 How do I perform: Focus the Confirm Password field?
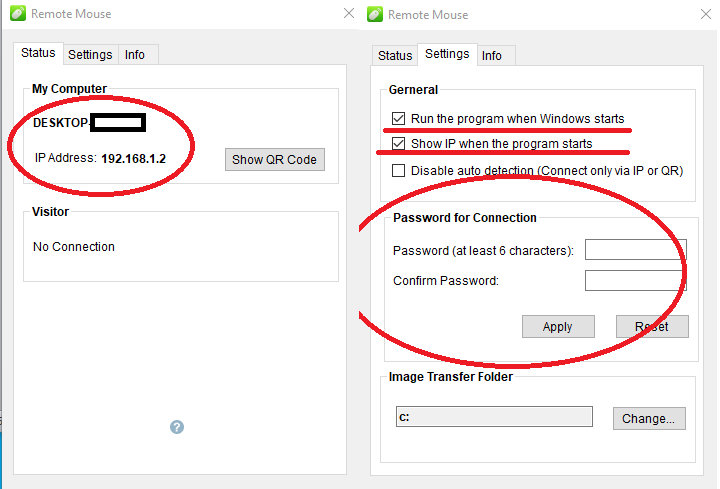pos(635,281)
